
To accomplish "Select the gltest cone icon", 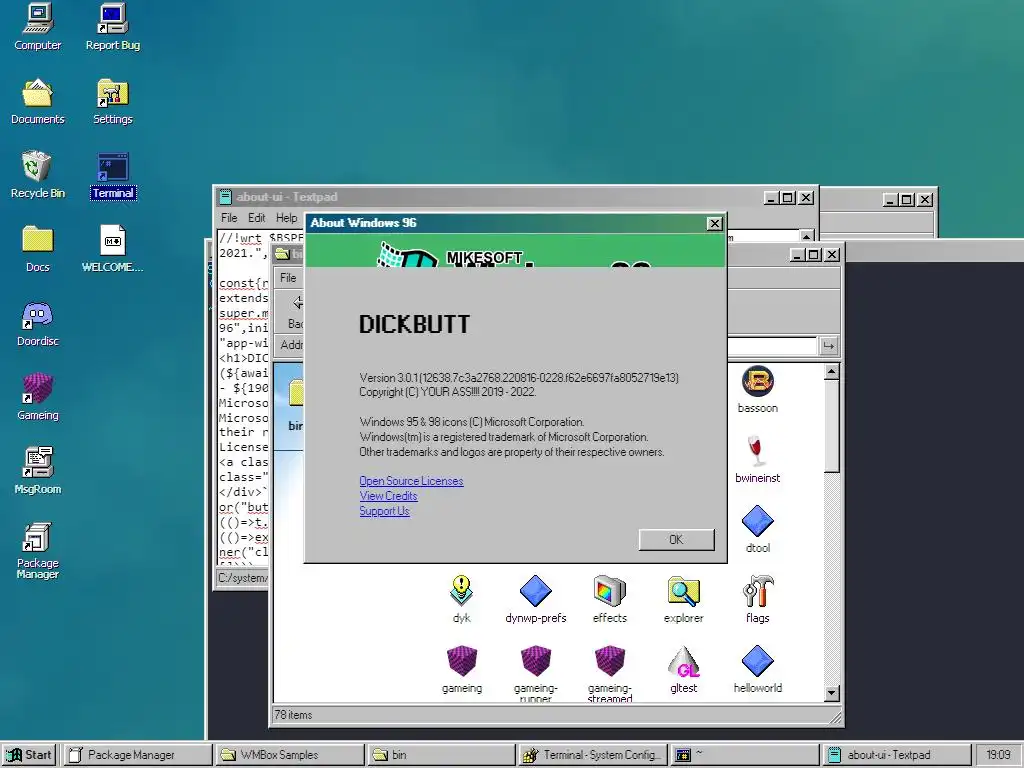I will click(x=683, y=669).
